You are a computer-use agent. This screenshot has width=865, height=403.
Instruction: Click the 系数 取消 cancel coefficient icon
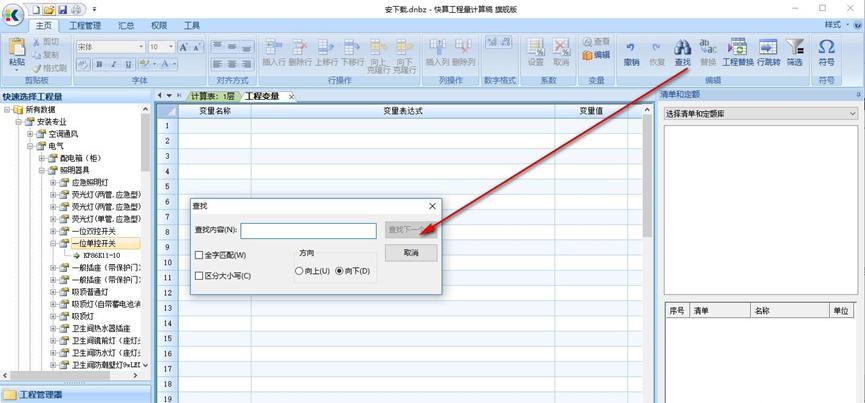tap(560, 53)
